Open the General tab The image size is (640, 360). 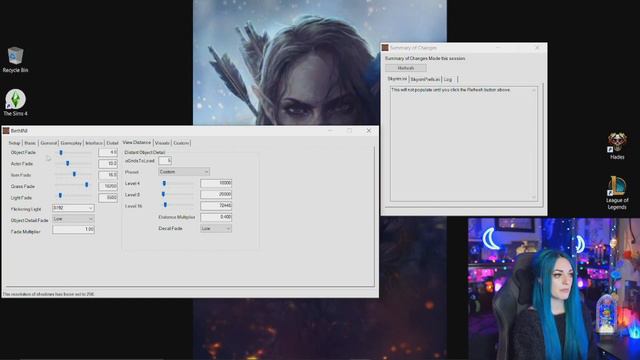pos(49,143)
